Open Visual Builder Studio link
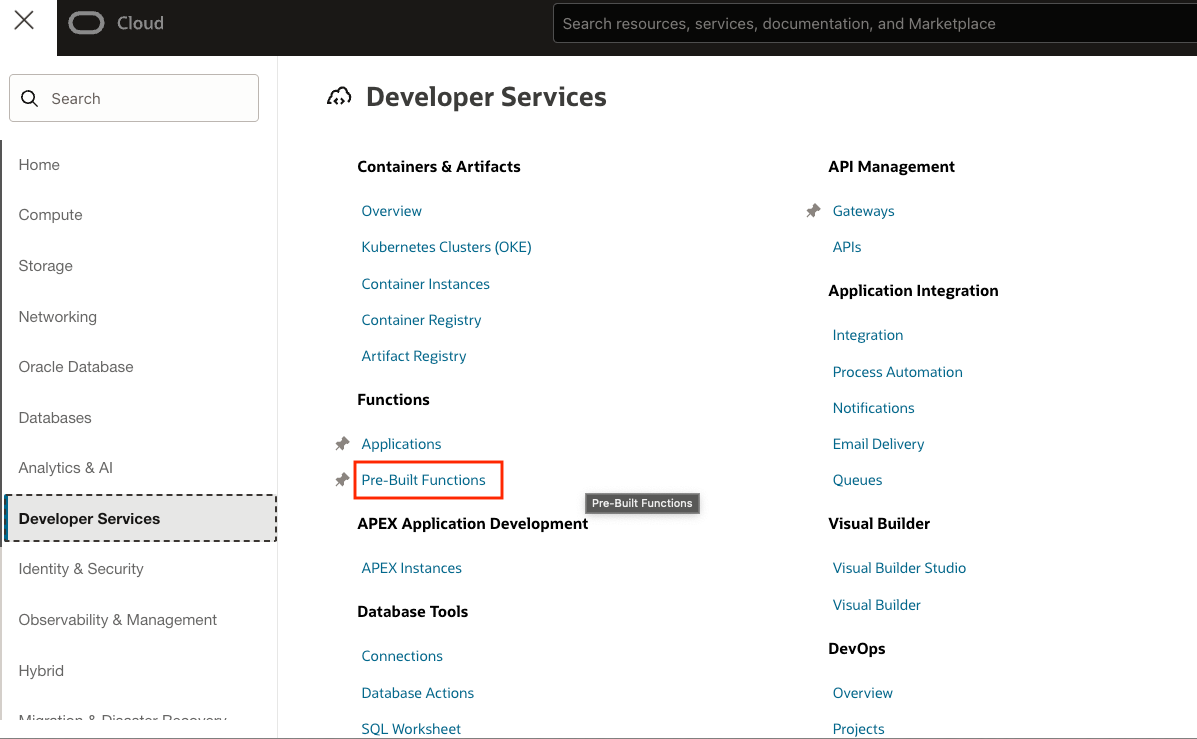The height and width of the screenshot is (739, 1197). click(x=899, y=568)
